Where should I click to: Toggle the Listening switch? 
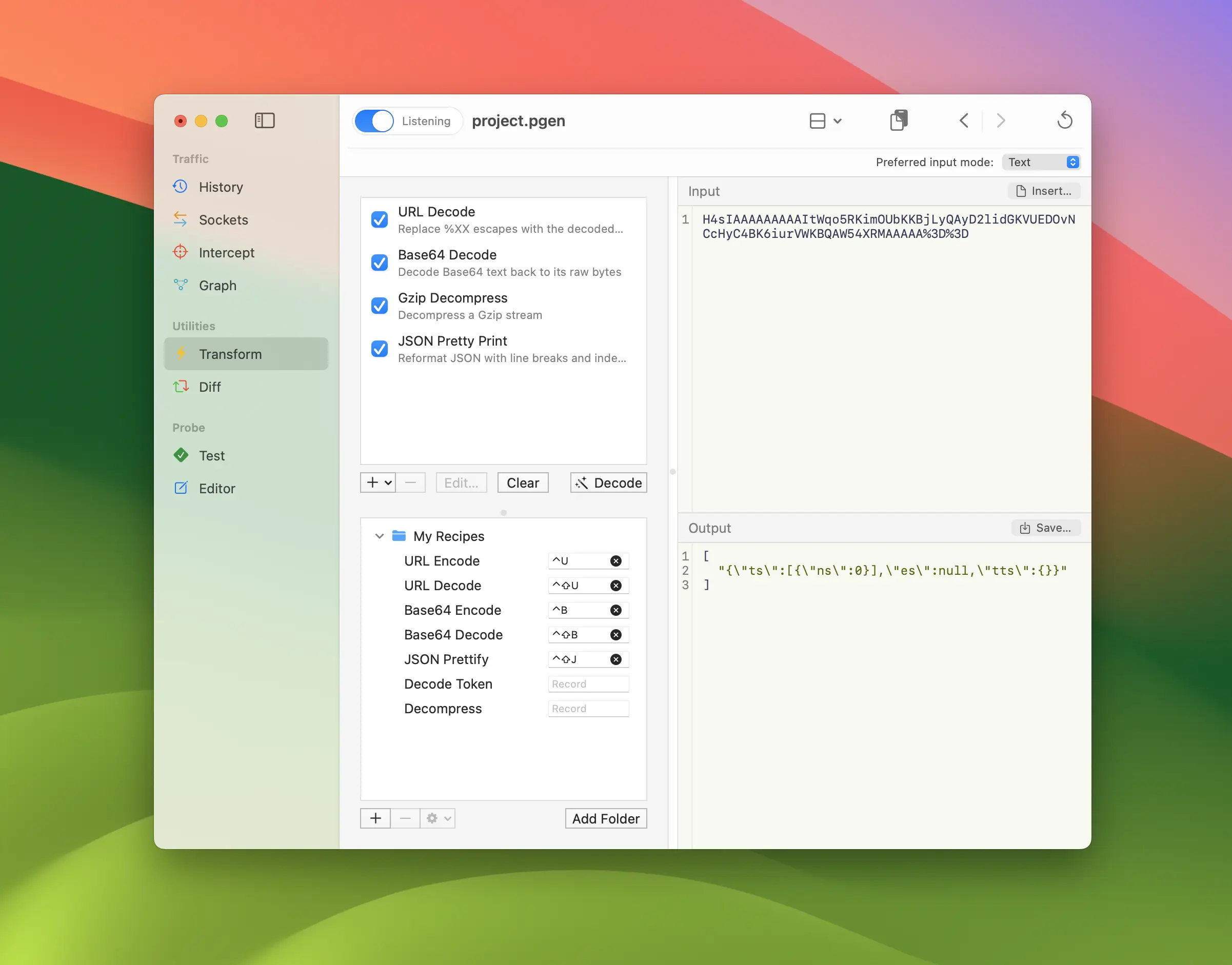click(x=374, y=121)
